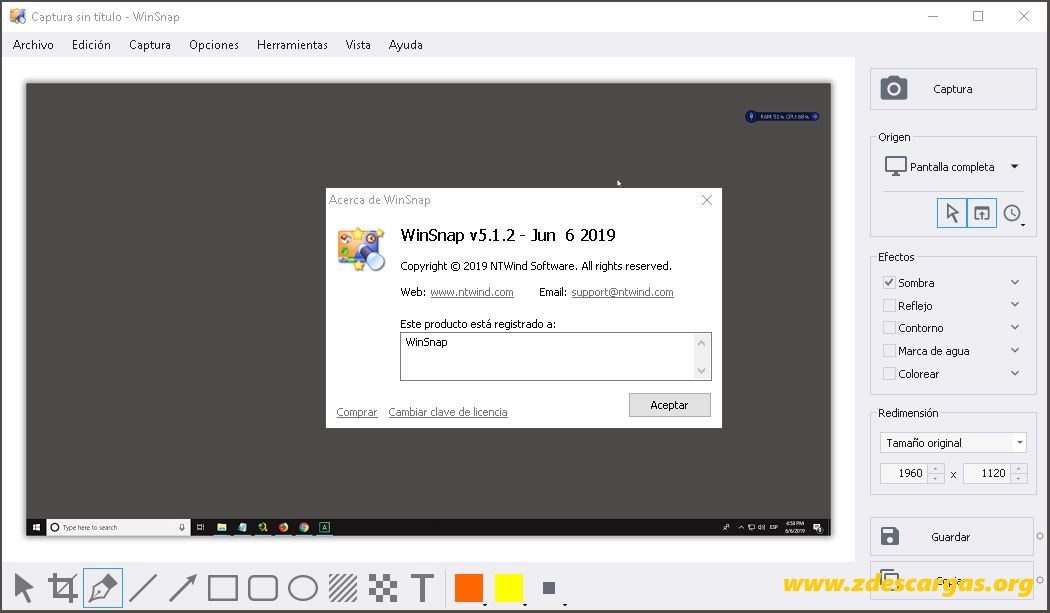Click Cambiar clave de licencia link
The height and width of the screenshot is (613, 1050).
pos(448,412)
